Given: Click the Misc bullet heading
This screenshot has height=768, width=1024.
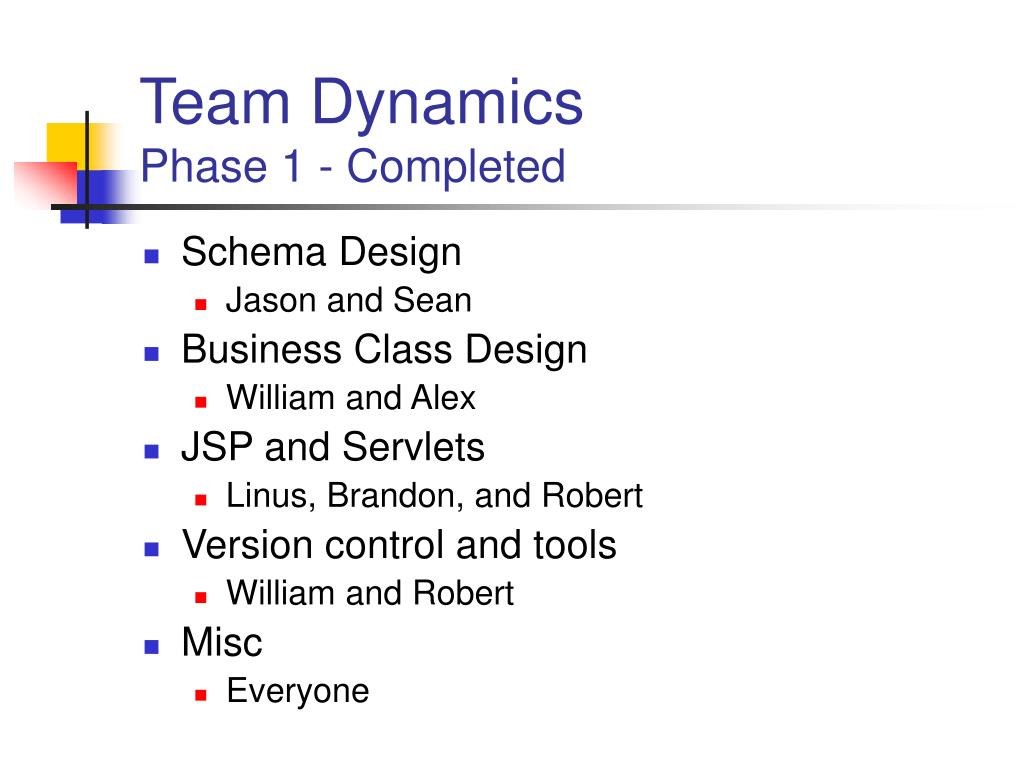Looking at the screenshot, I should (222, 642).
